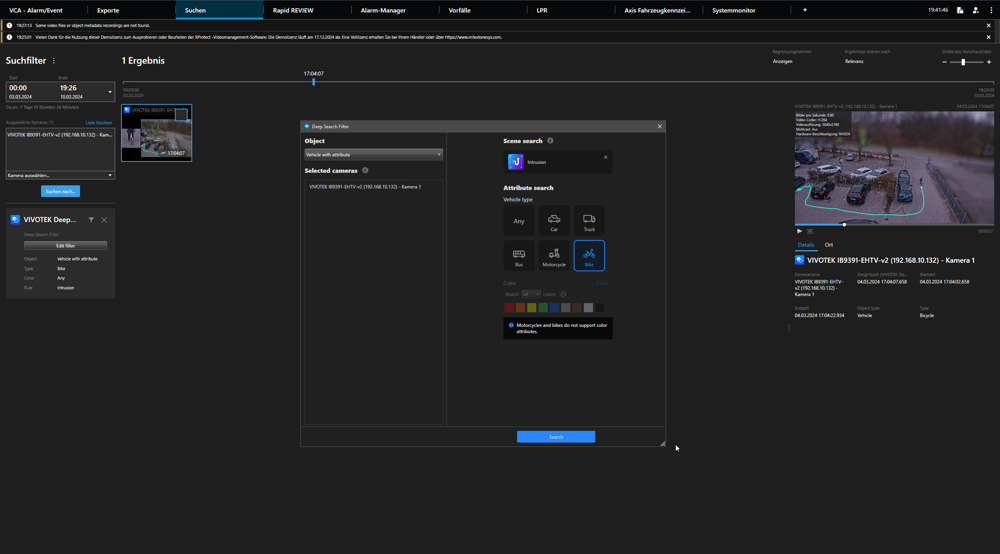
Task: Tick the checkbox on the result thumbnail
Action: click(181, 115)
